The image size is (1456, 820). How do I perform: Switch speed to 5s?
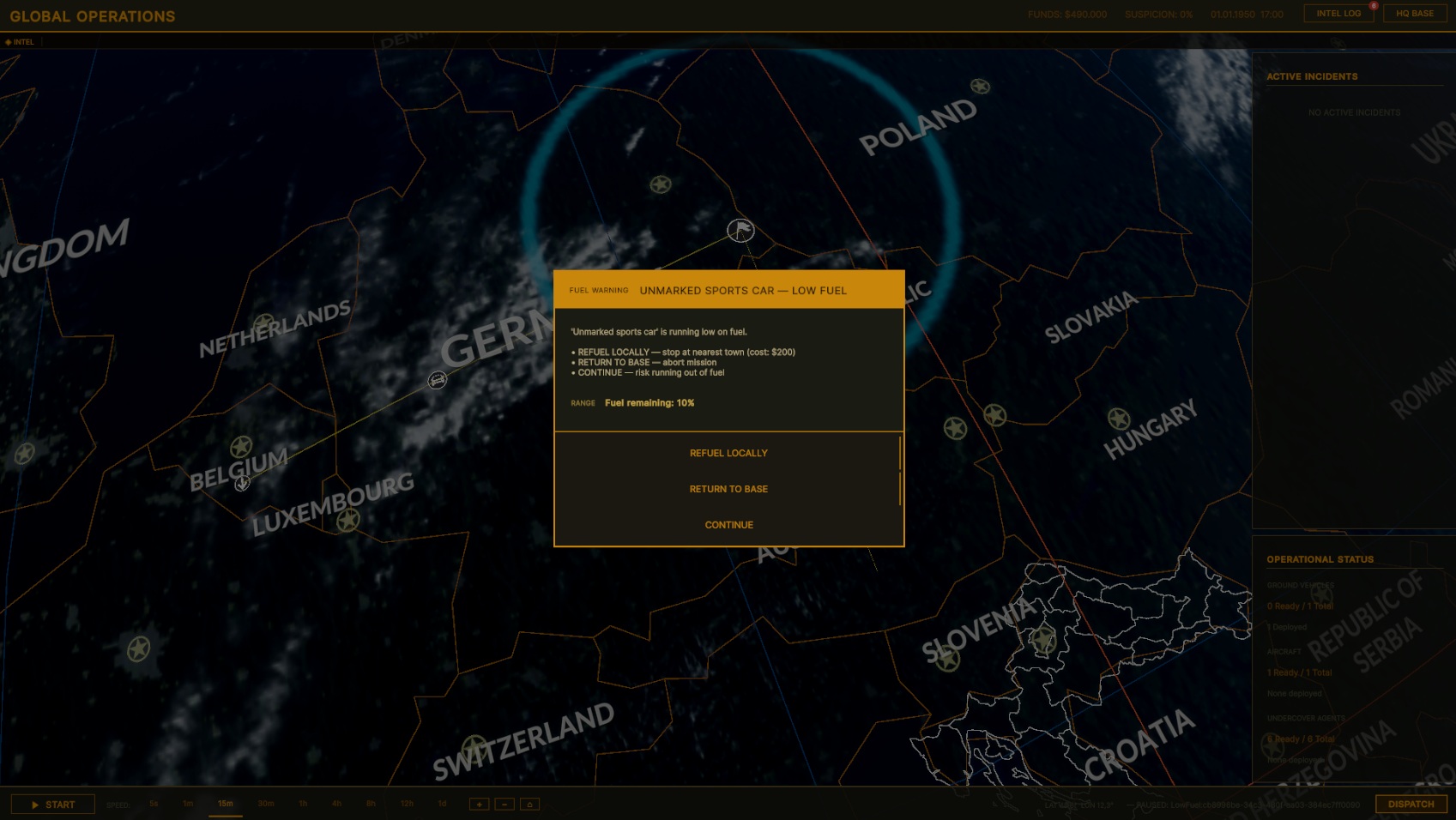153,804
